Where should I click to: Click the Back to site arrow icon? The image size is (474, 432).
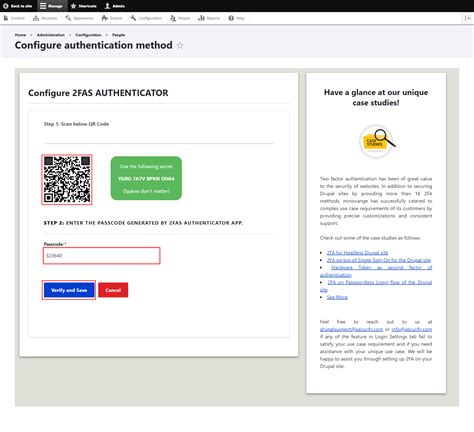[5, 6]
